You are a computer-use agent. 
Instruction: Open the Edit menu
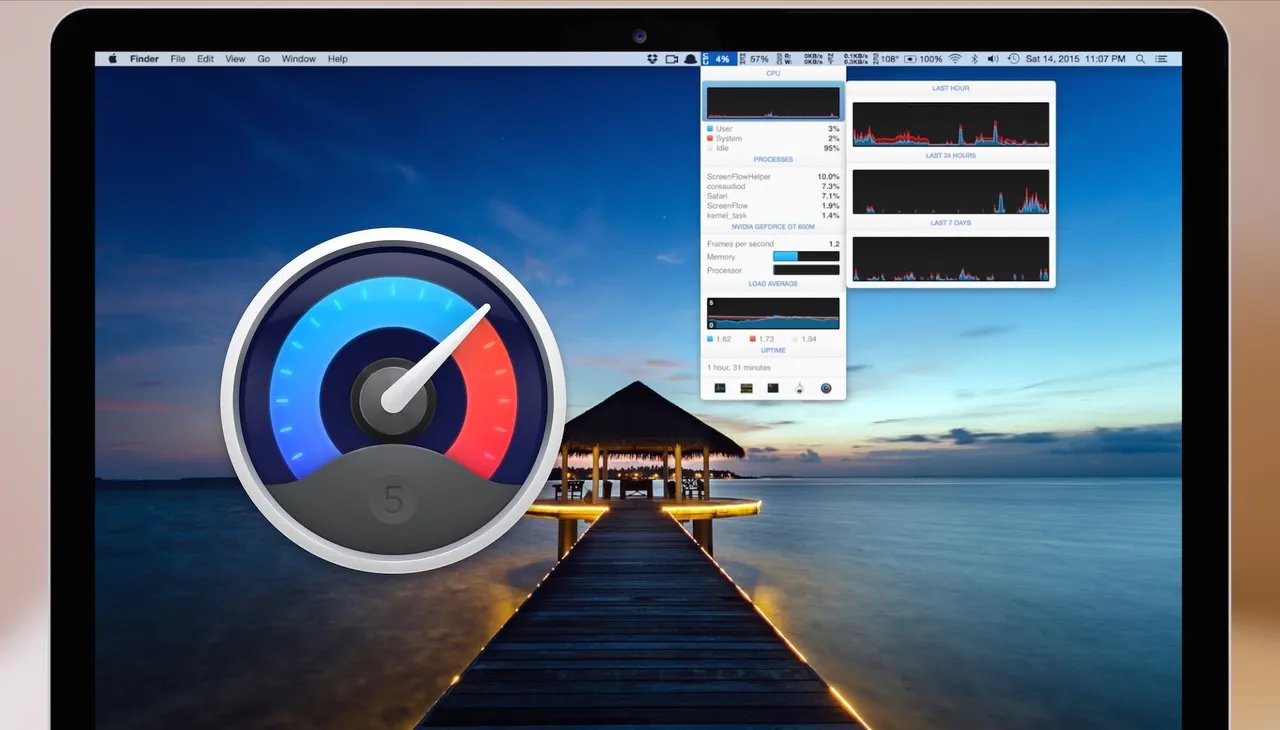click(x=205, y=59)
